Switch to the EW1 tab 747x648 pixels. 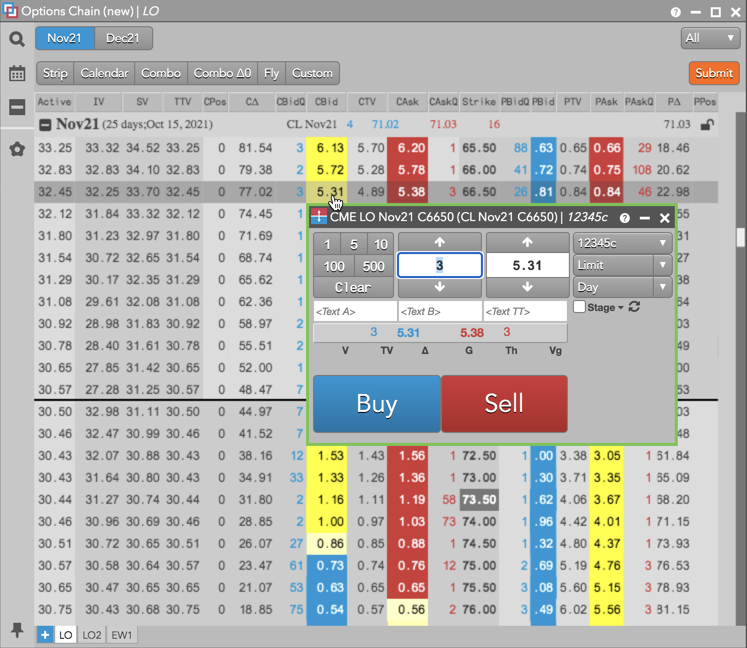122,634
